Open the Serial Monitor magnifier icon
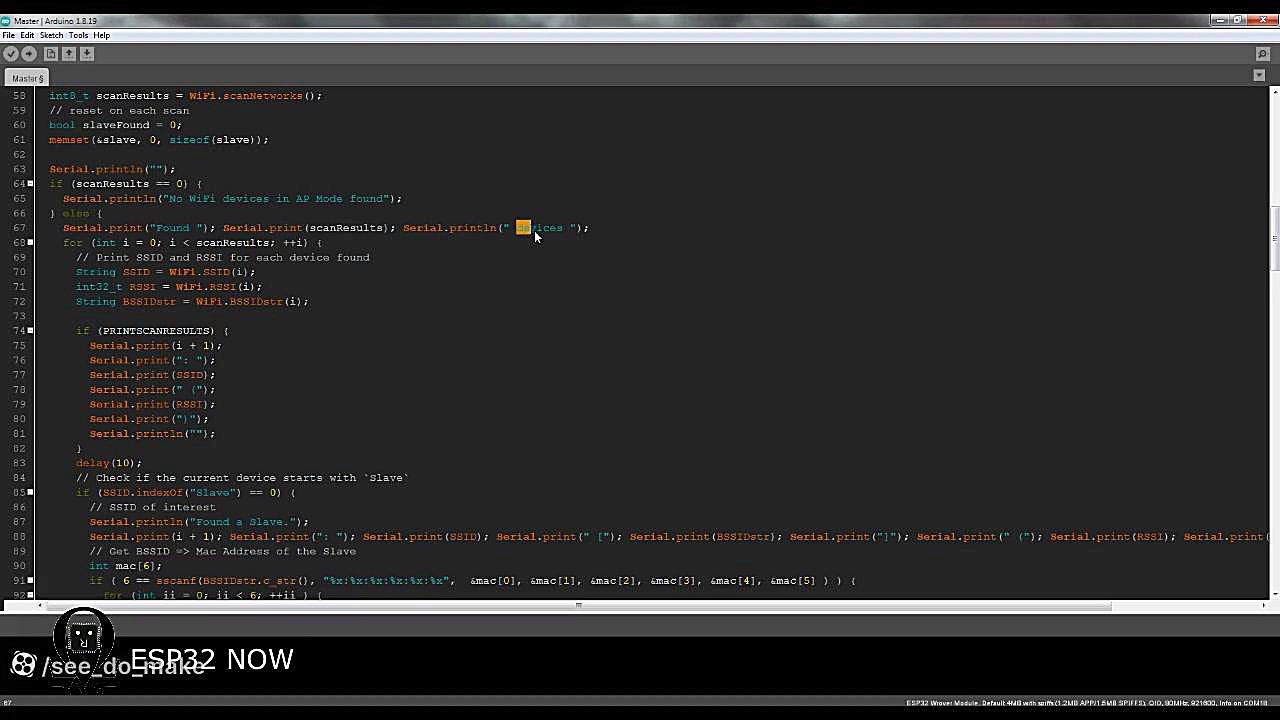 pyautogui.click(x=1263, y=54)
